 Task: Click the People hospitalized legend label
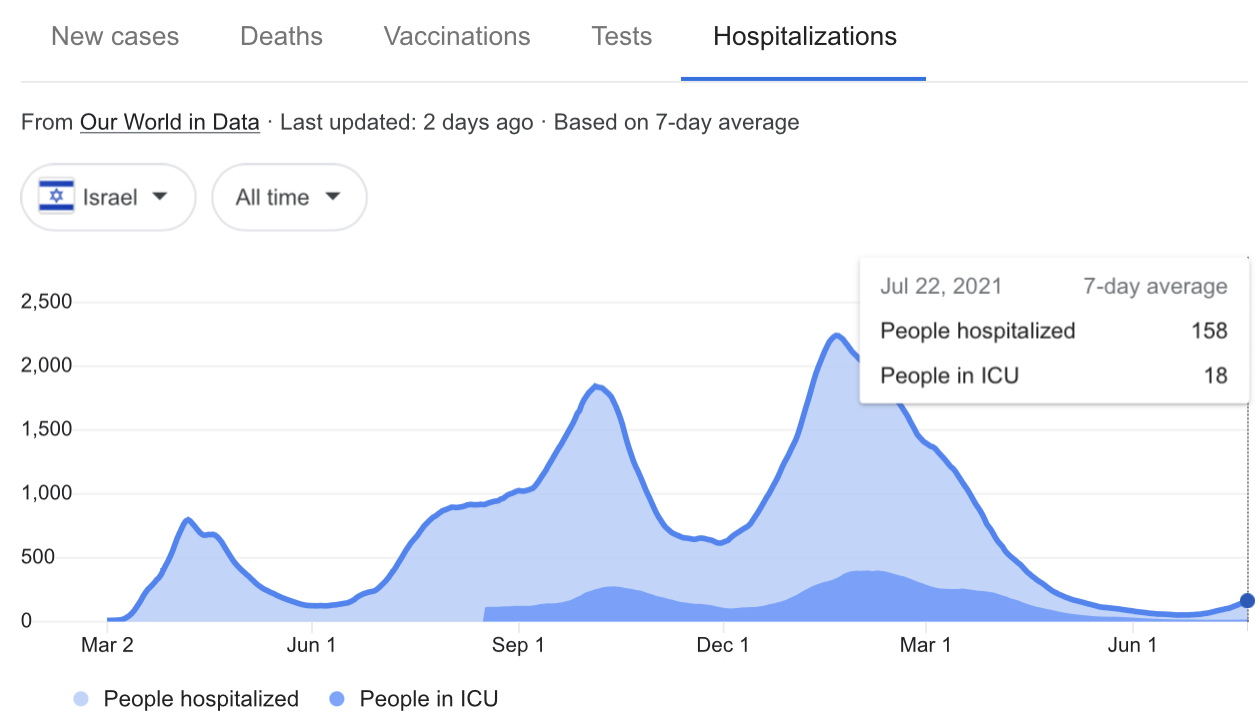click(x=201, y=699)
